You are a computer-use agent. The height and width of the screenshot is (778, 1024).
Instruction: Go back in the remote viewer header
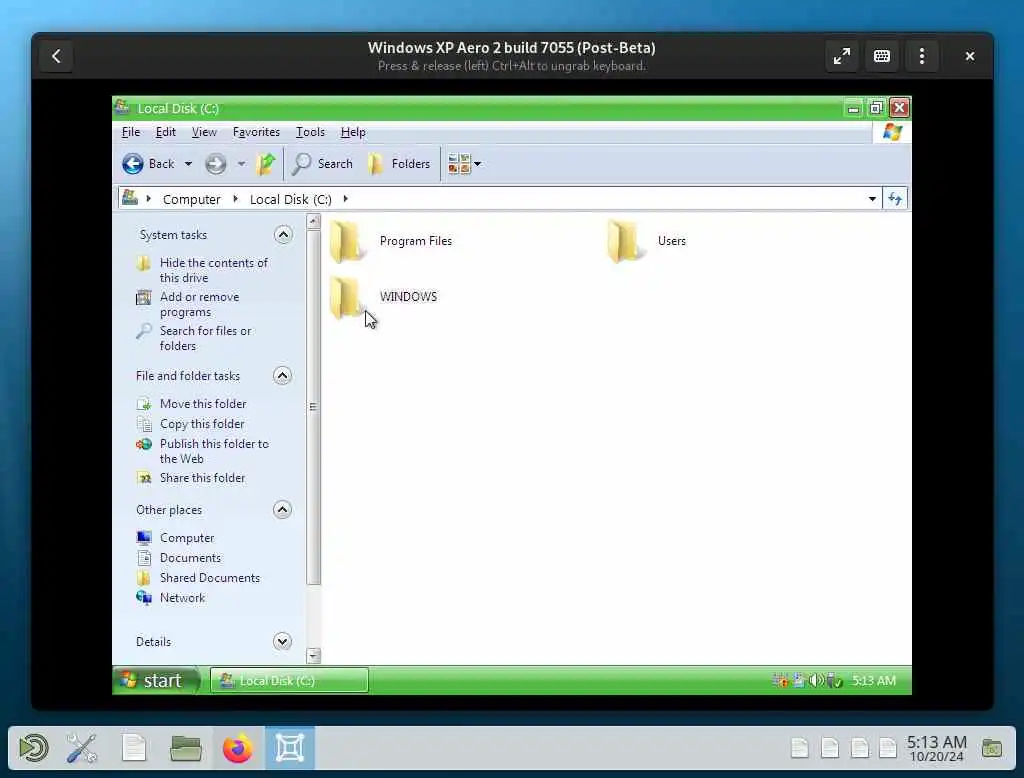(56, 56)
